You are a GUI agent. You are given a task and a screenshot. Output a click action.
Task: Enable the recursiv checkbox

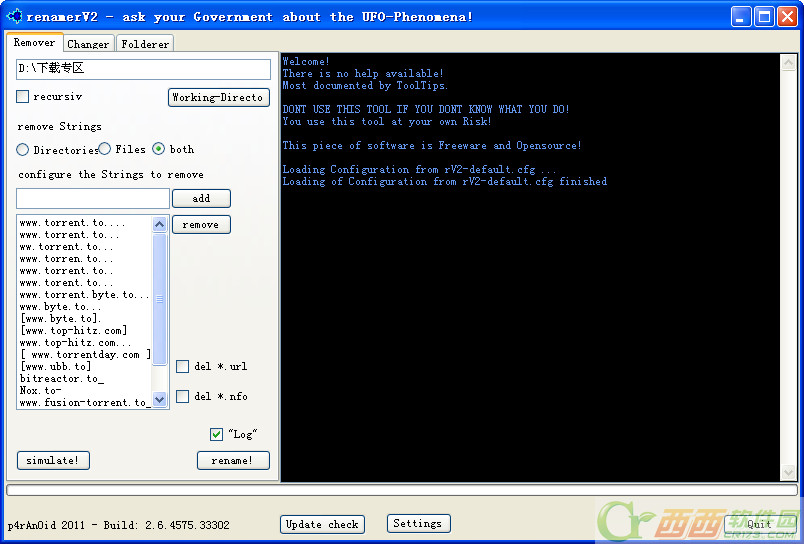(23, 96)
